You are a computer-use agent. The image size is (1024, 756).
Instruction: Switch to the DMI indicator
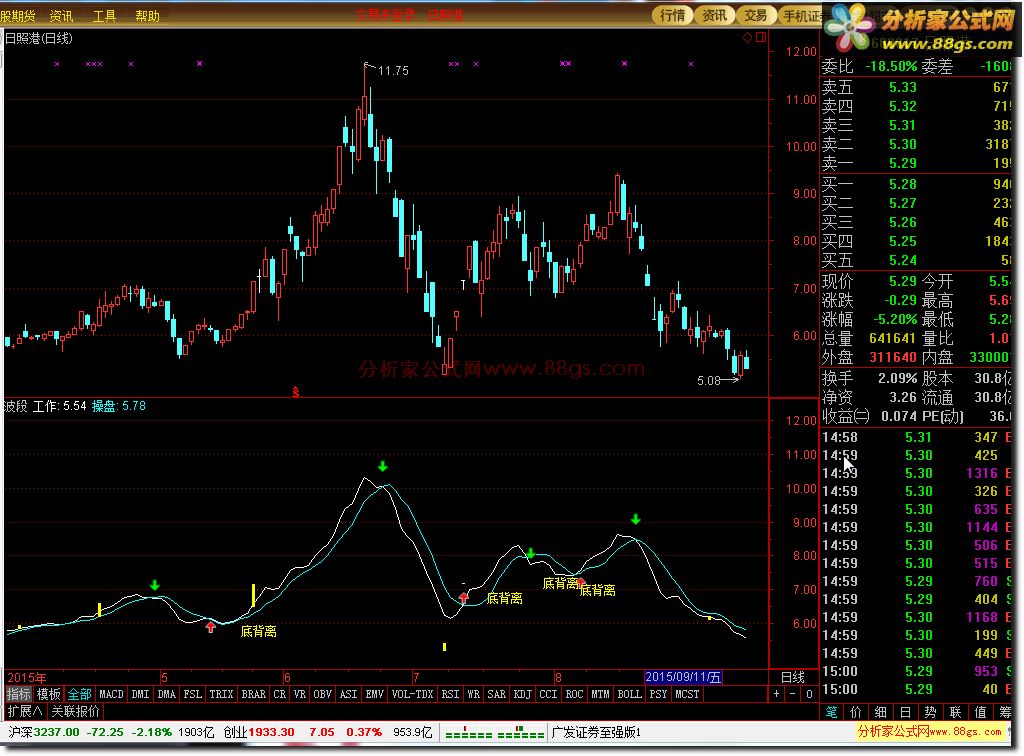tap(140, 694)
